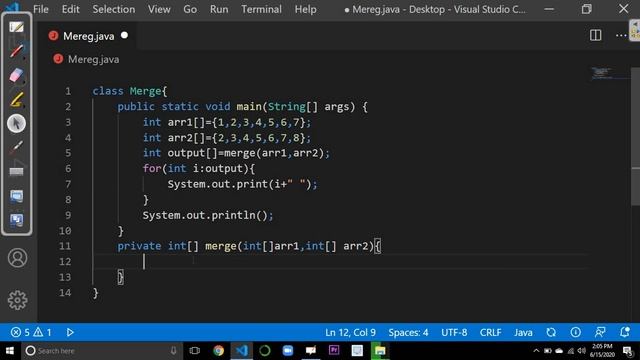Open the Run menu

[x=219, y=9]
